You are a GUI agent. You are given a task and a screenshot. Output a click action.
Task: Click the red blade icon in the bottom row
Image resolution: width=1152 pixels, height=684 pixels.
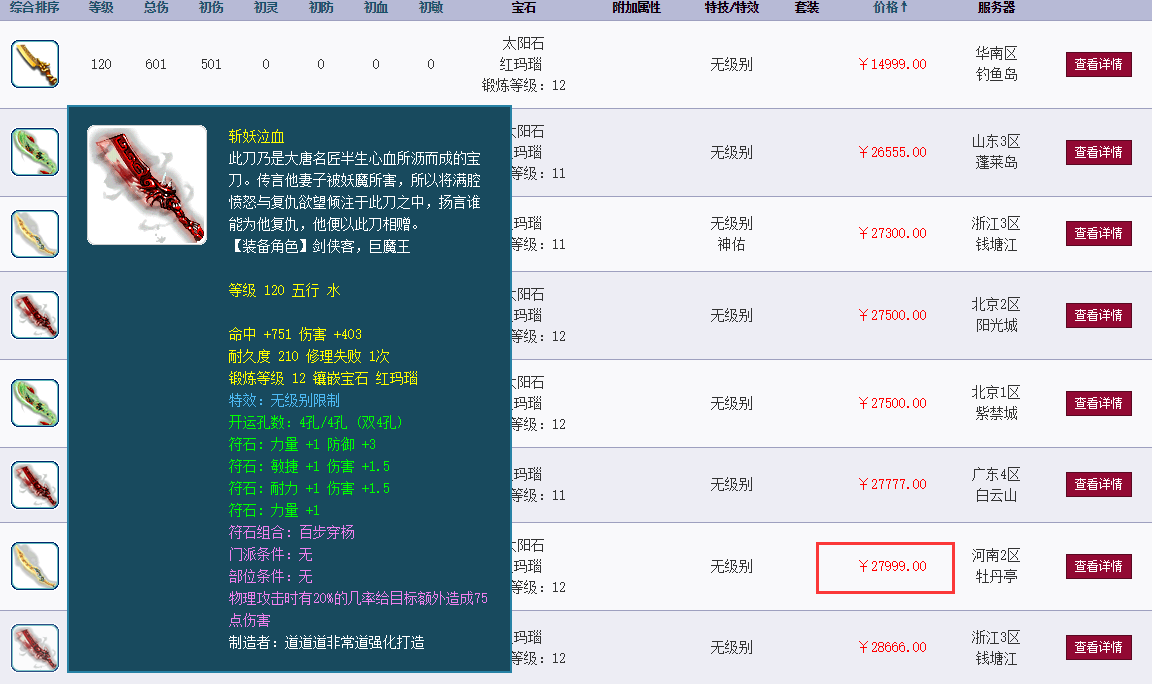pos(34,646)
